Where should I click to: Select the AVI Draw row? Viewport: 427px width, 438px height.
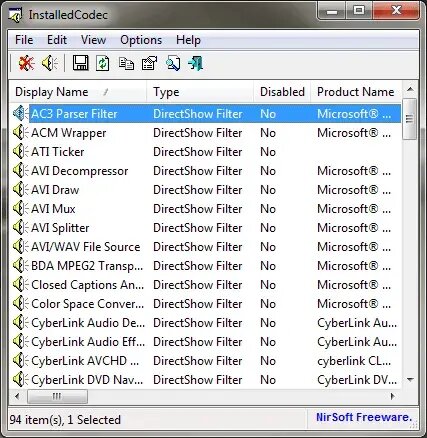point(205,190)
